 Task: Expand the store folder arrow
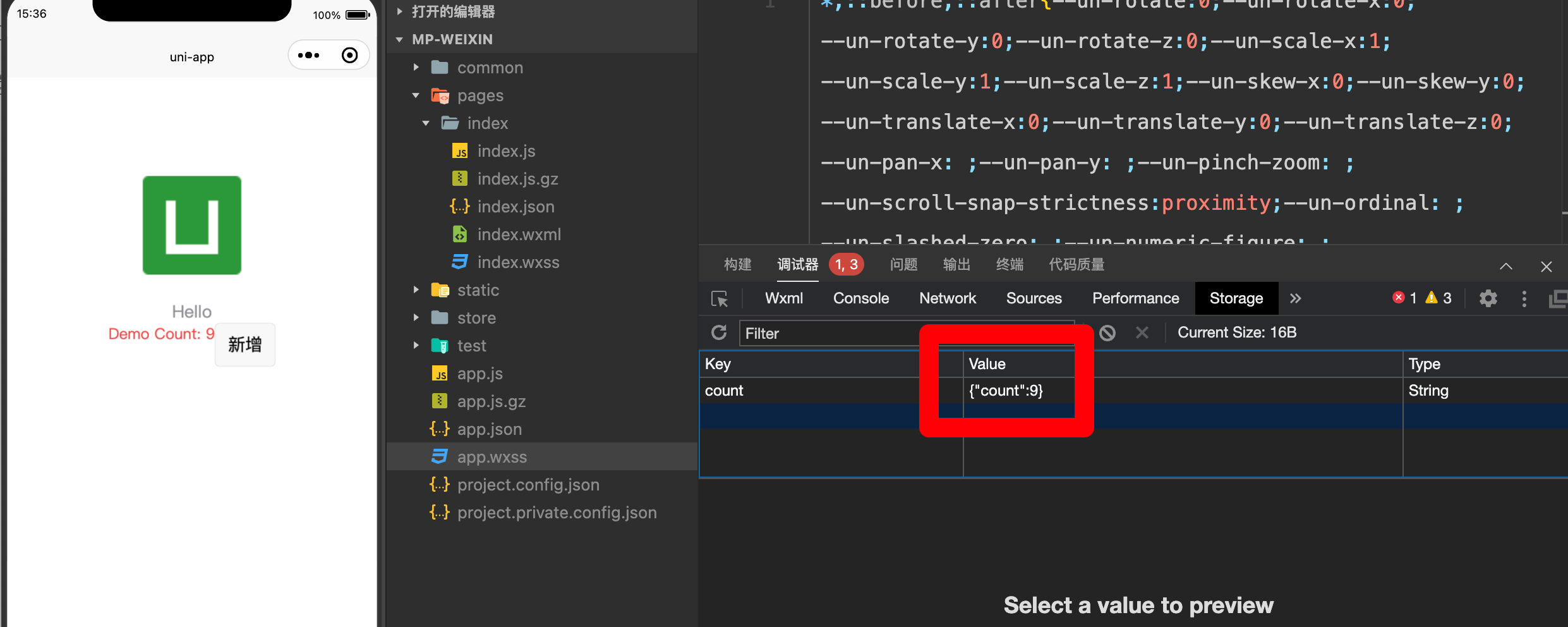click(416, 317)
